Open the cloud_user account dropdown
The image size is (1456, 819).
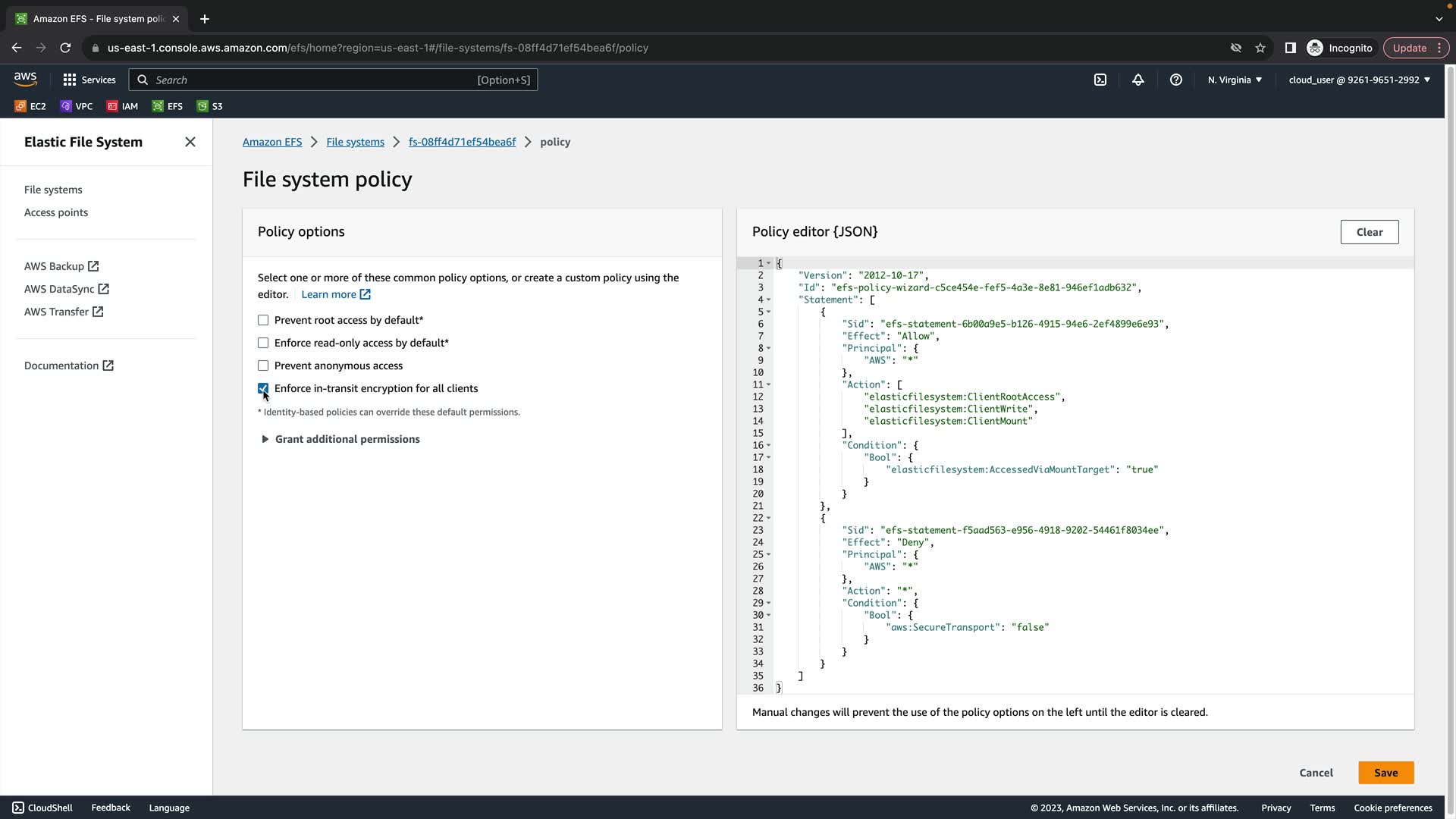point(1359,80)
